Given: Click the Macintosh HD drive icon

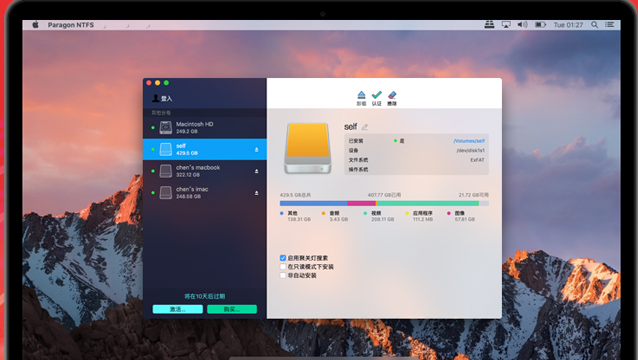Looking at the screenshot, I should tap(166, 127).
